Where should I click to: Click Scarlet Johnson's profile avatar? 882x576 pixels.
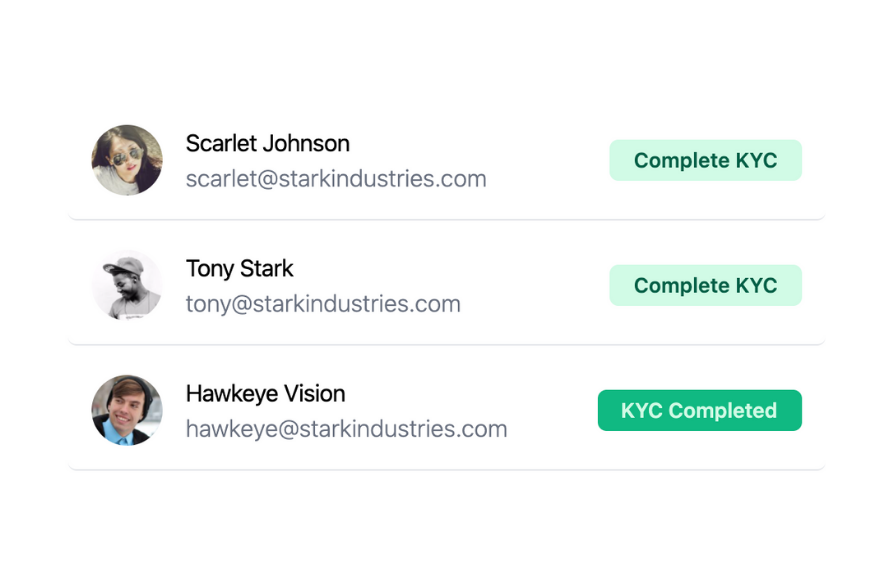pos(127,160)
